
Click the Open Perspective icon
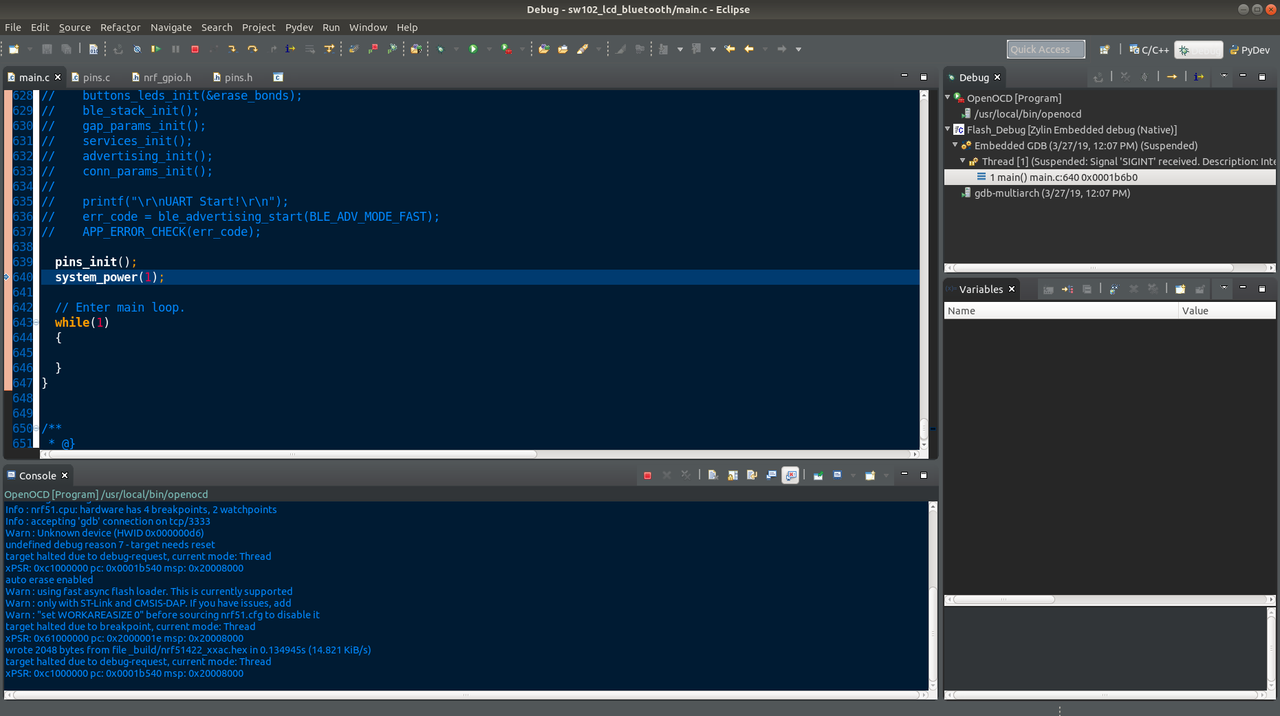click(1105, 49)
